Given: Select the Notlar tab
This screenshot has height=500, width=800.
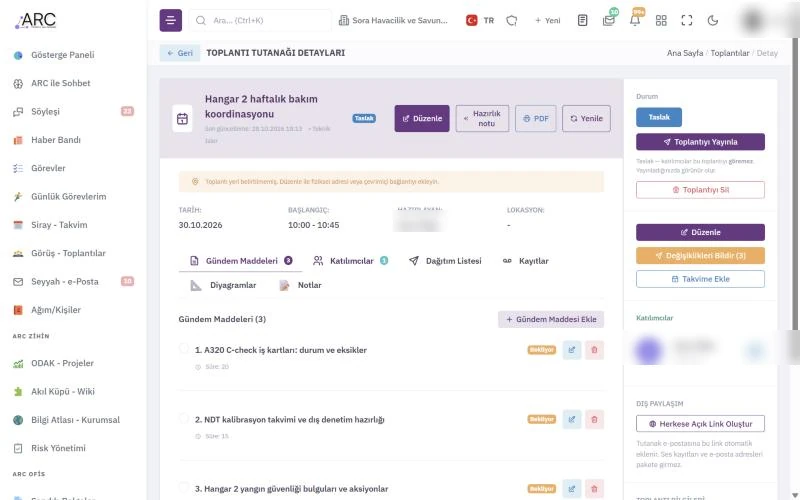Looking at the screenshot, I should pyautogui.click(x=301, y=285).
